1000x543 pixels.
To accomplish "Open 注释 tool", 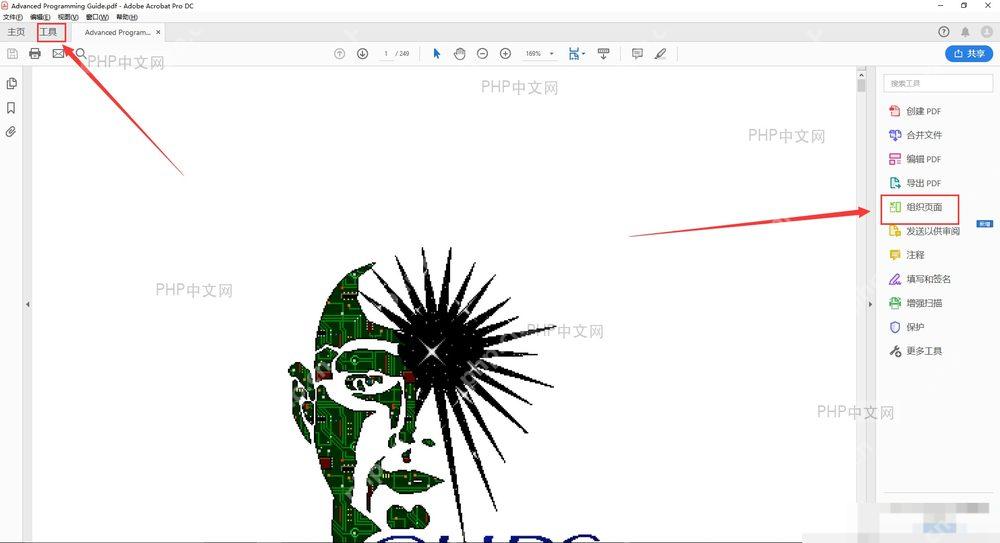I will click(x=907, y=255).
